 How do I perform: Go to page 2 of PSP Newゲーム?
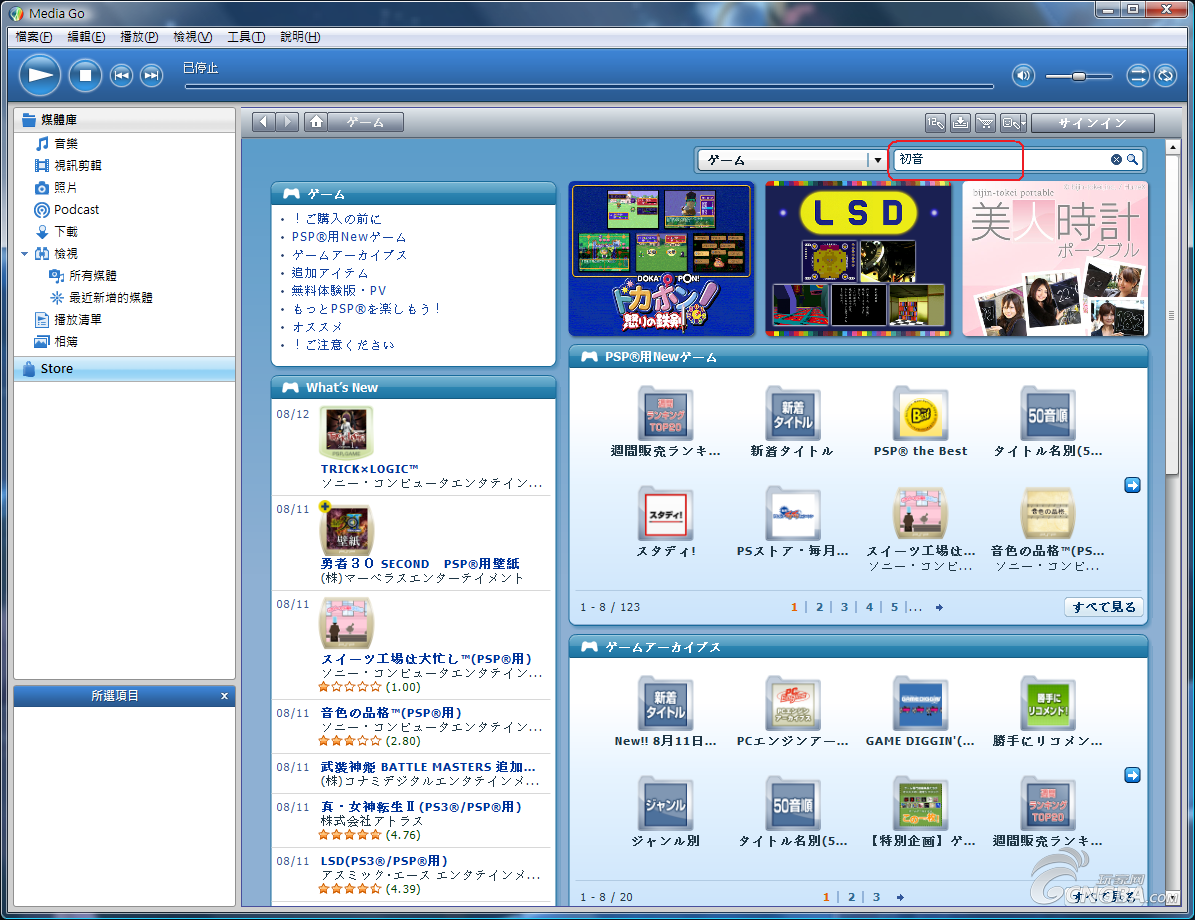[819, 607]
